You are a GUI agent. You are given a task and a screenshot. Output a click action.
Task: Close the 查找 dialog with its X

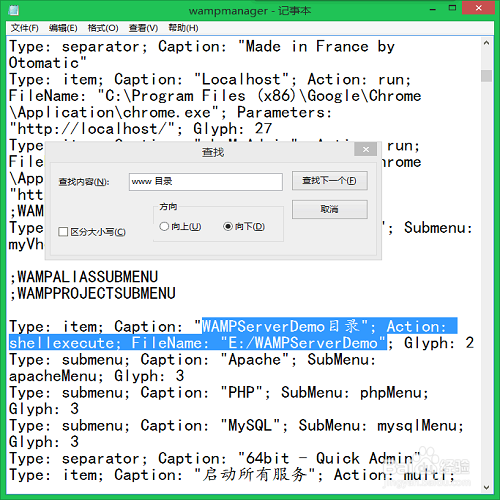click(x=366, y=149)
